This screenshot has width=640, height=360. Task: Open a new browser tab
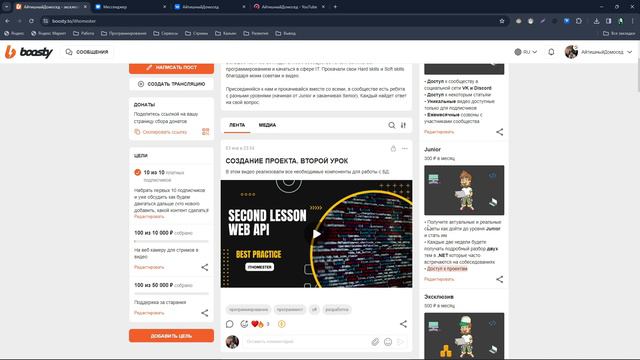pos(336,7)
